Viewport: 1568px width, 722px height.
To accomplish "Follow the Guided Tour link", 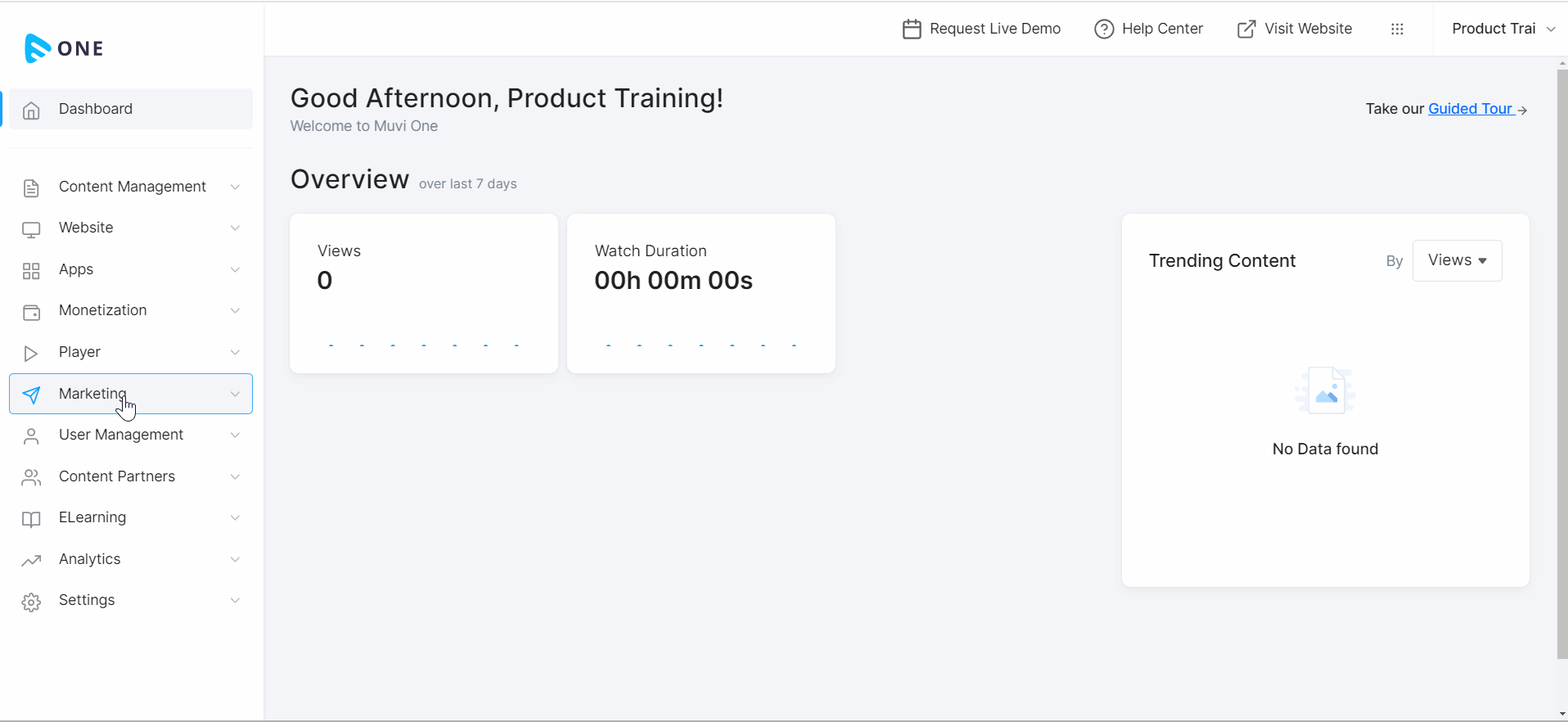I will tap(1470, 109).
